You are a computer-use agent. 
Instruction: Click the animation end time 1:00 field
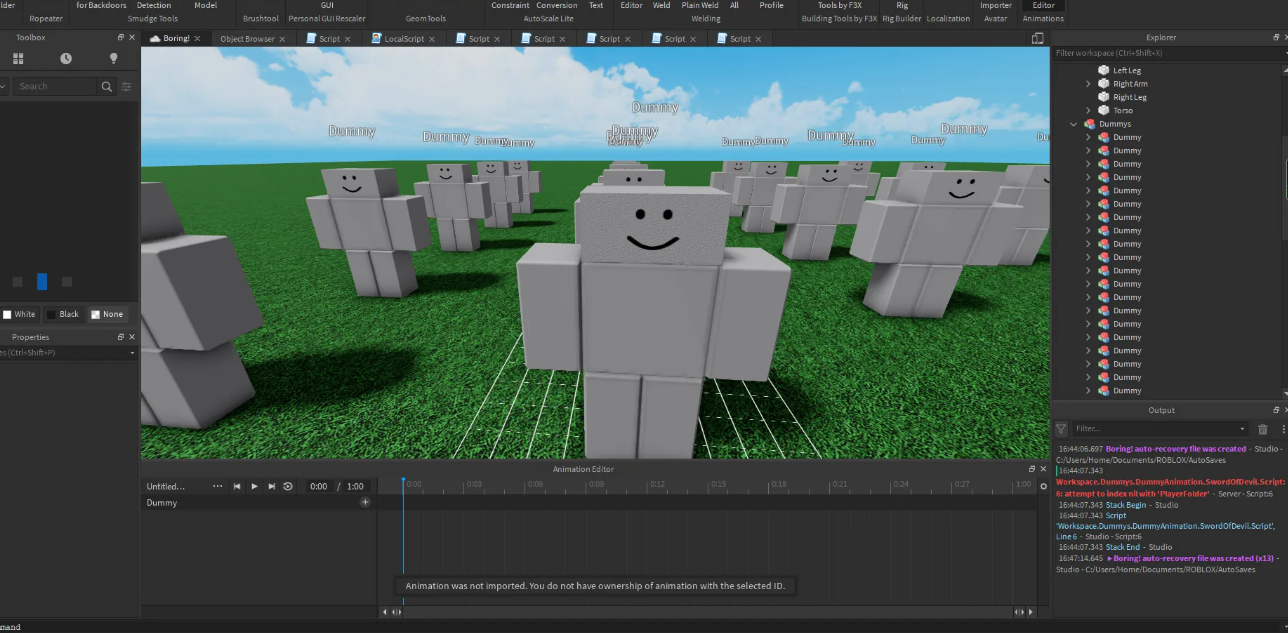point(355,486)
